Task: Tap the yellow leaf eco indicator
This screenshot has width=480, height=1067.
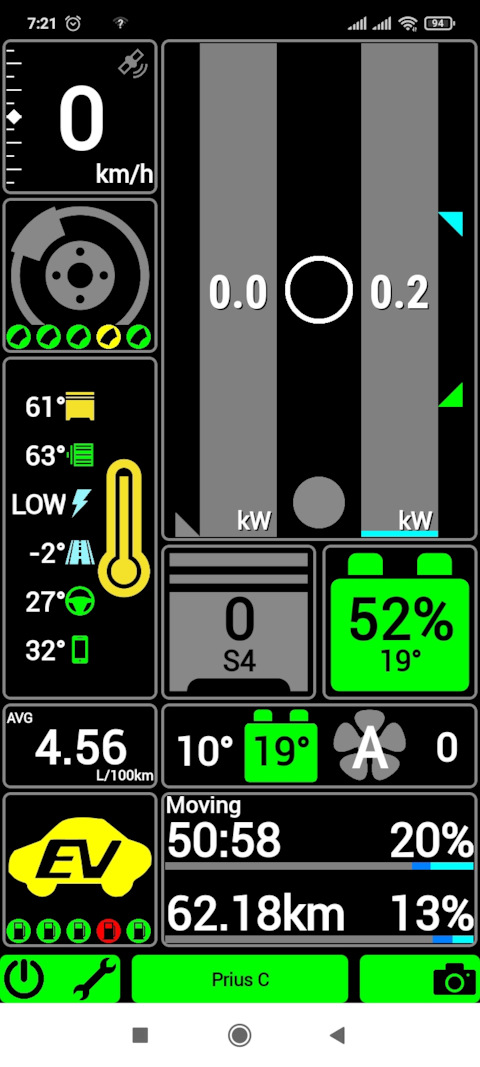Action: (109, 335)
